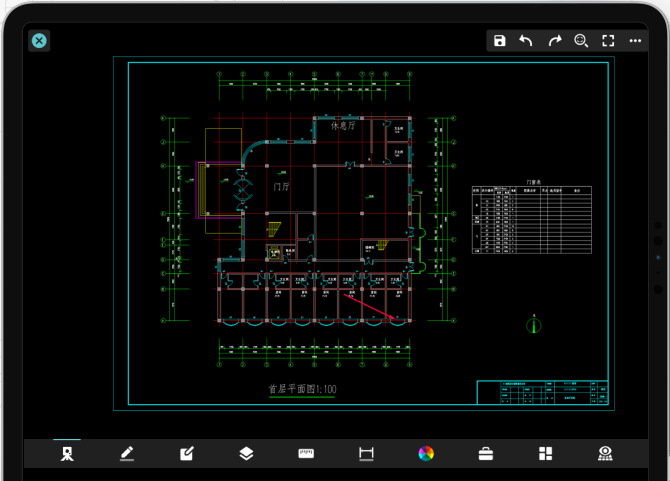Open the more options three-dot menu
The image size is (670, 481).
click(635, 41)
